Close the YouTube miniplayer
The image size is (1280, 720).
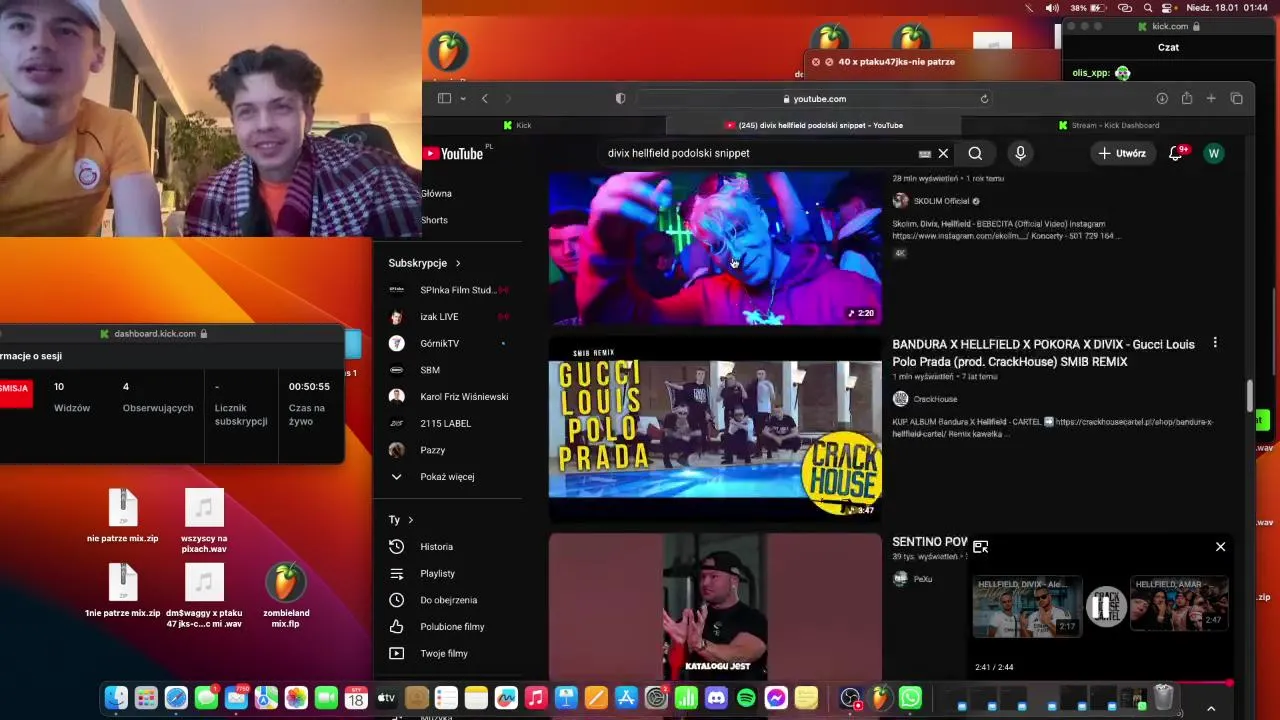click(x=1220, y=547)
